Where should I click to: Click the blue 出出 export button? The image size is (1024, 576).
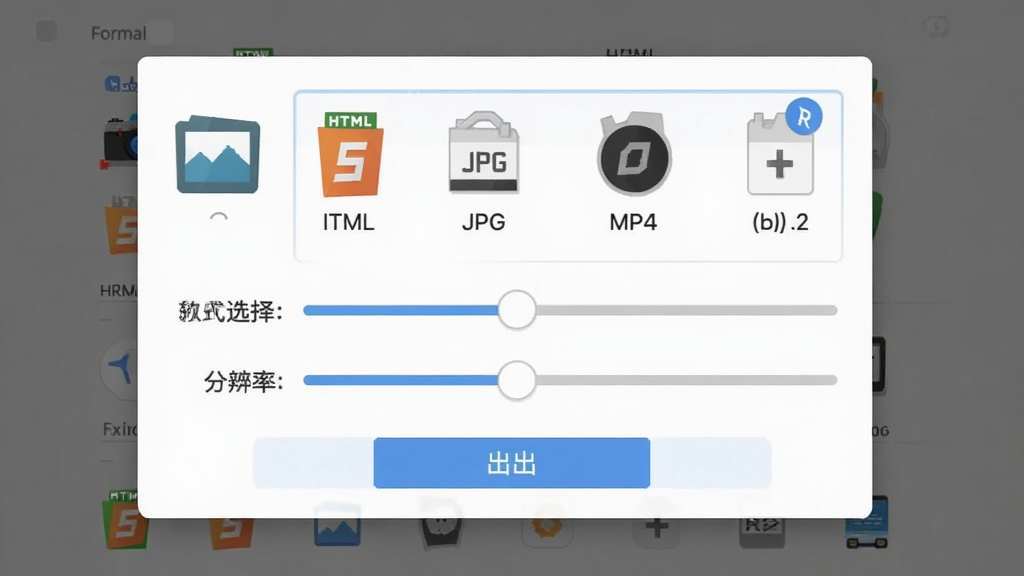pyautogui.click(x=511, y=463)
